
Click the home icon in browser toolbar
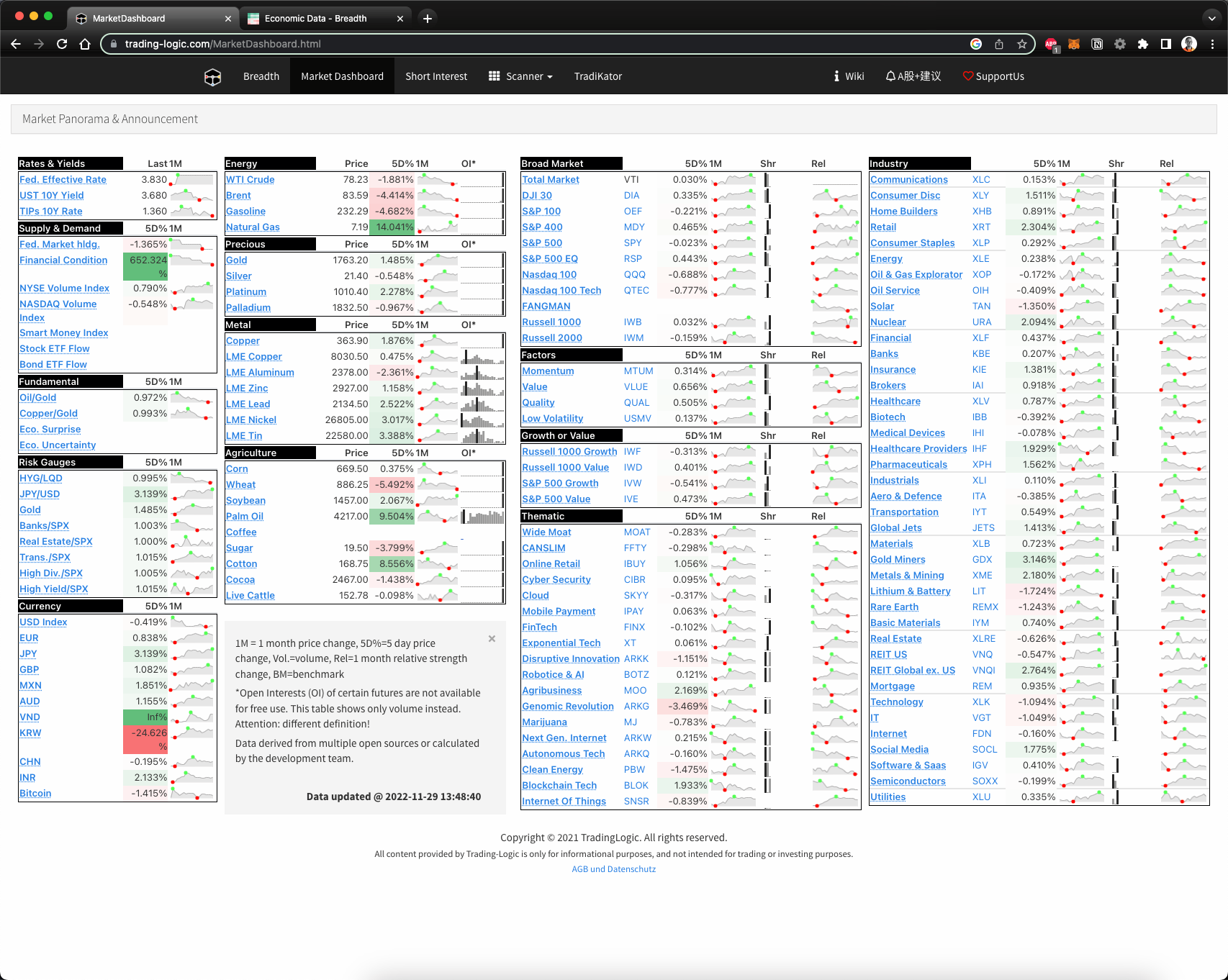[x=85, y=44]
